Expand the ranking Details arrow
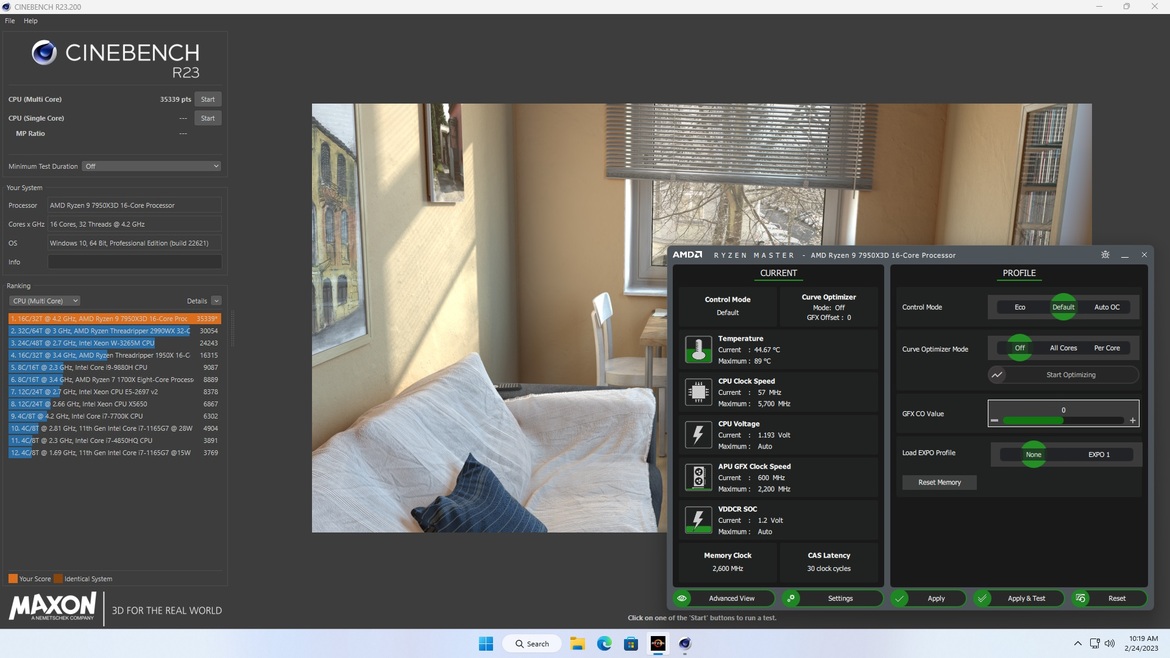1170x658 pixels. click(x=216, y=301)
